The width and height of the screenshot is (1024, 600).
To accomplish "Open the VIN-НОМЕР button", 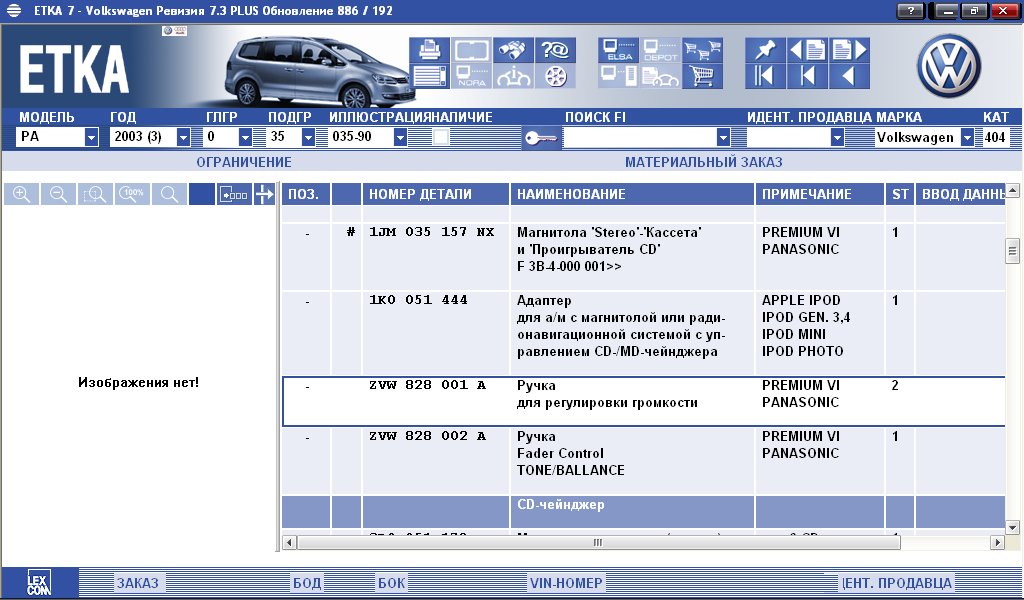I will point(566,582).
